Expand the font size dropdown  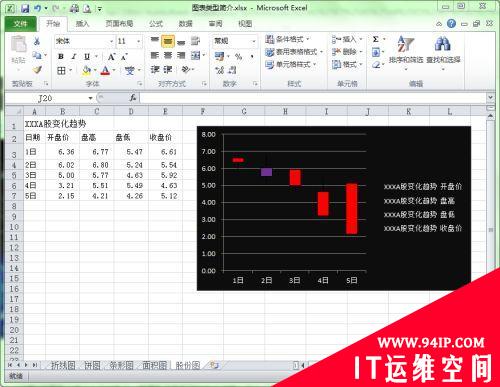click(x=139, y=41)
